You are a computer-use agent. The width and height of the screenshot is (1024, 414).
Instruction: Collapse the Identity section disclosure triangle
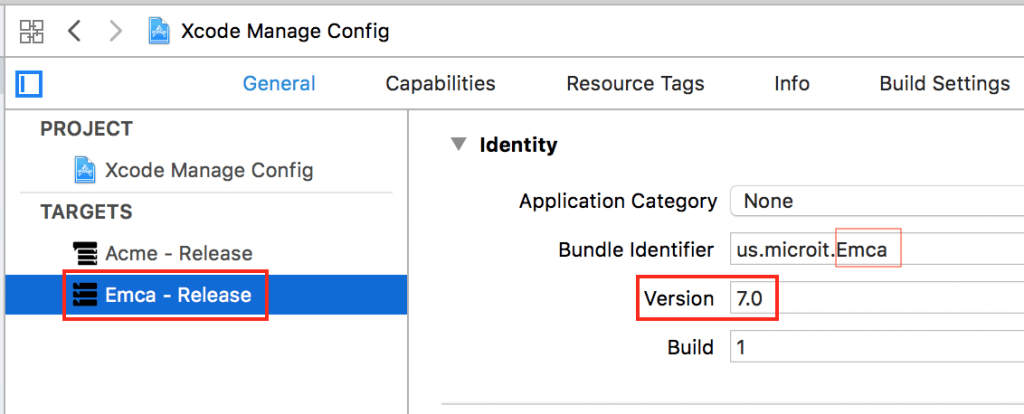pos(458,144)
